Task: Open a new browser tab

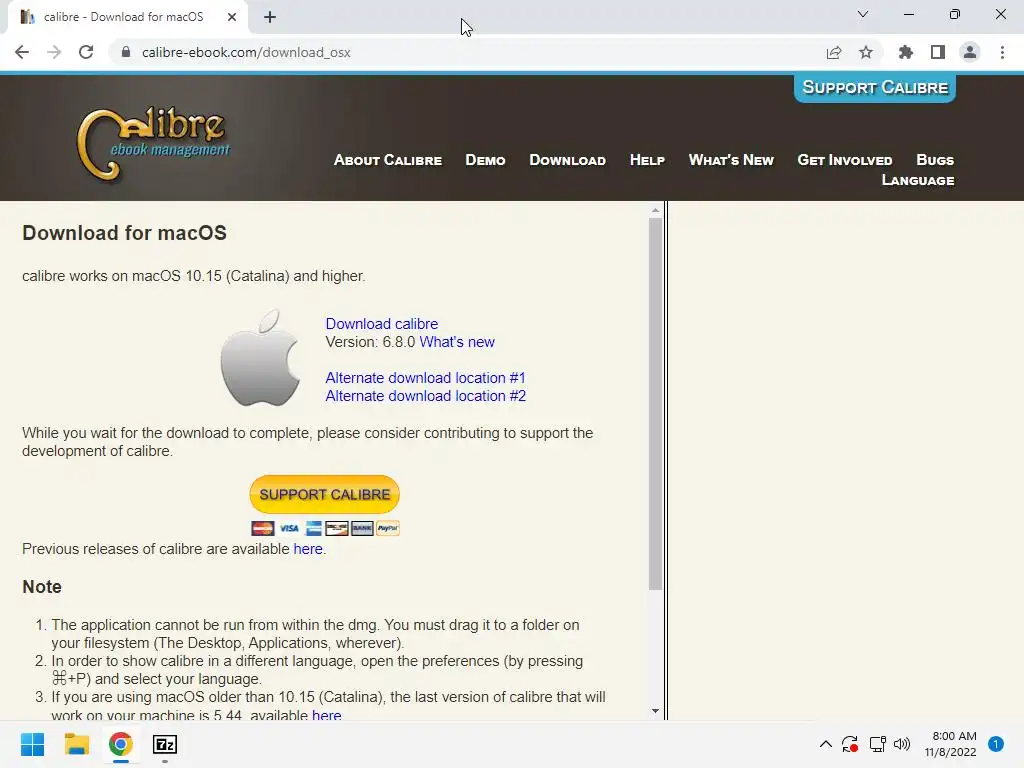Action: 270,17
